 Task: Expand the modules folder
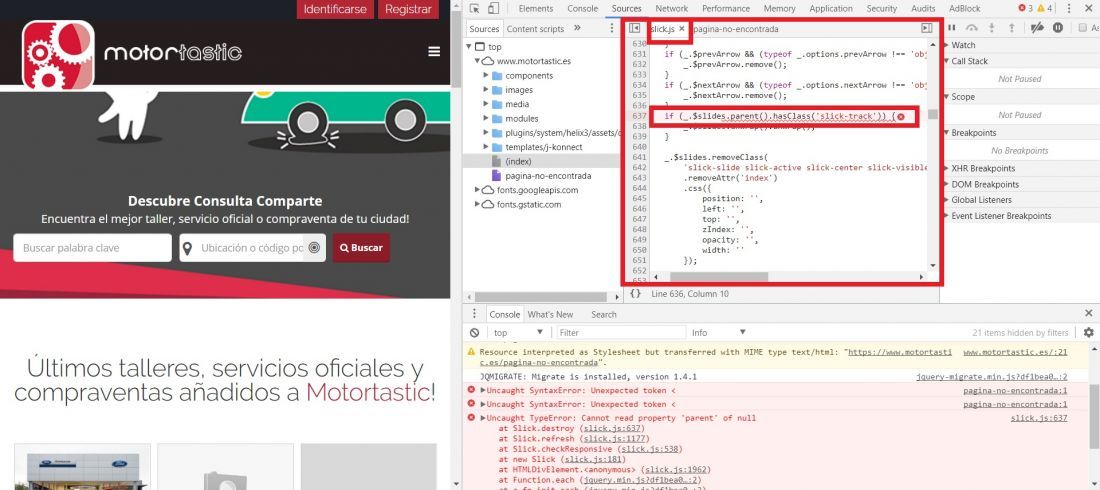coord(485,119)
